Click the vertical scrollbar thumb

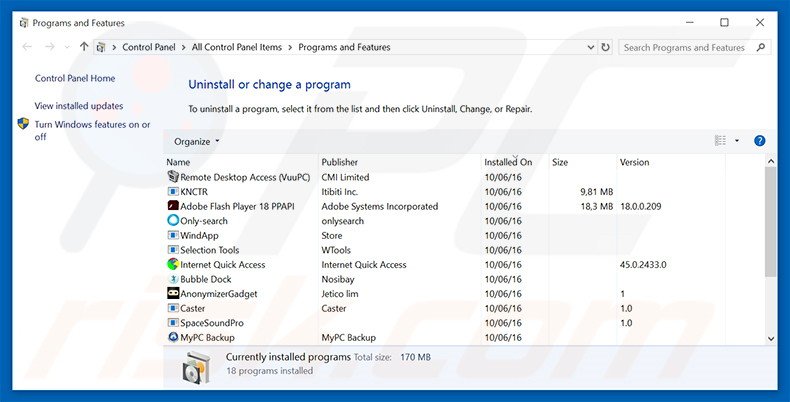[x=771, y=222]
